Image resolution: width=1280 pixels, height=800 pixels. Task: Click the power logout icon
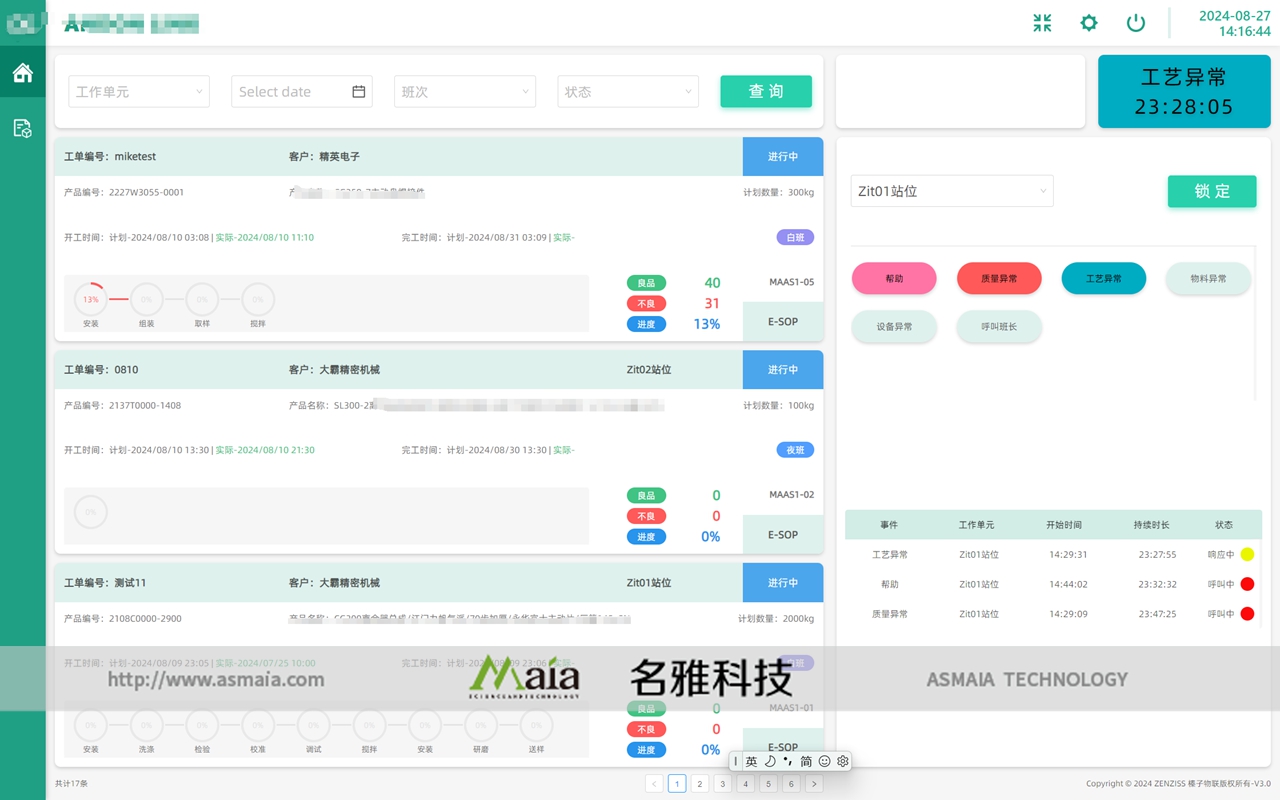1136,23
